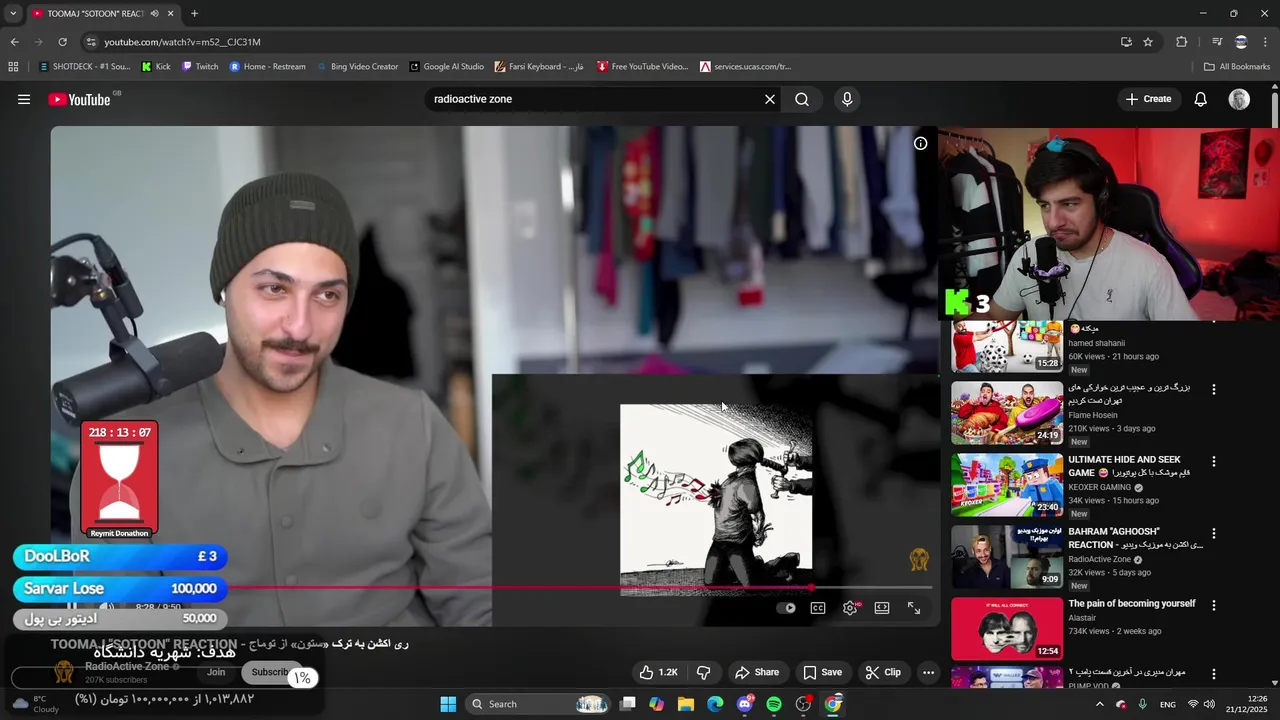Viewport: 1280px width, 720px height.
Task: Open the Chrome apps grid icon
Action: (x=13, y=67)
